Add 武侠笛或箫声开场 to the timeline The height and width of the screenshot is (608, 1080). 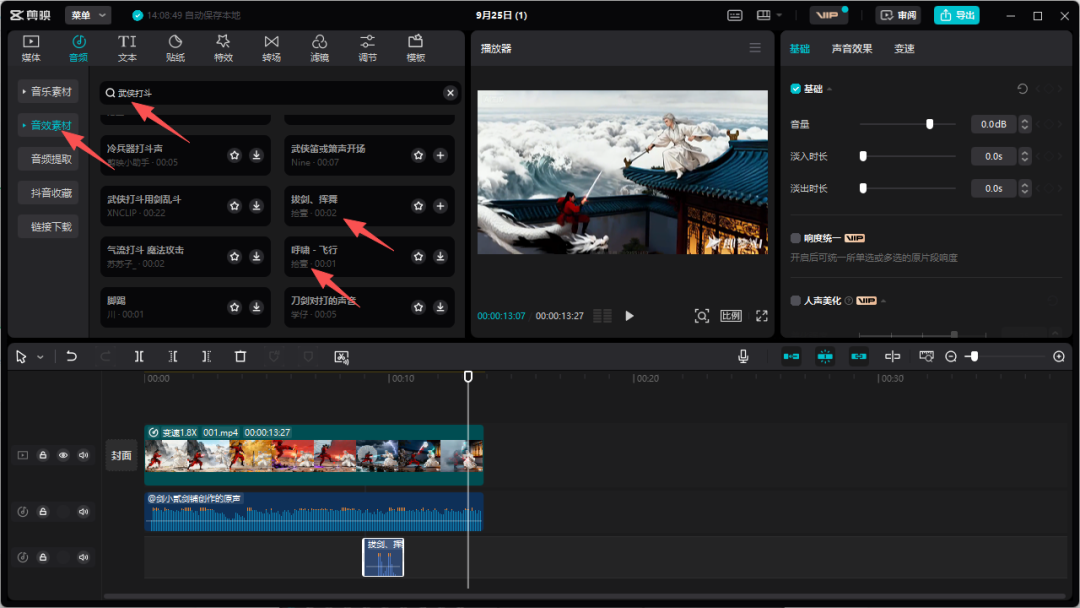(440, 155)
